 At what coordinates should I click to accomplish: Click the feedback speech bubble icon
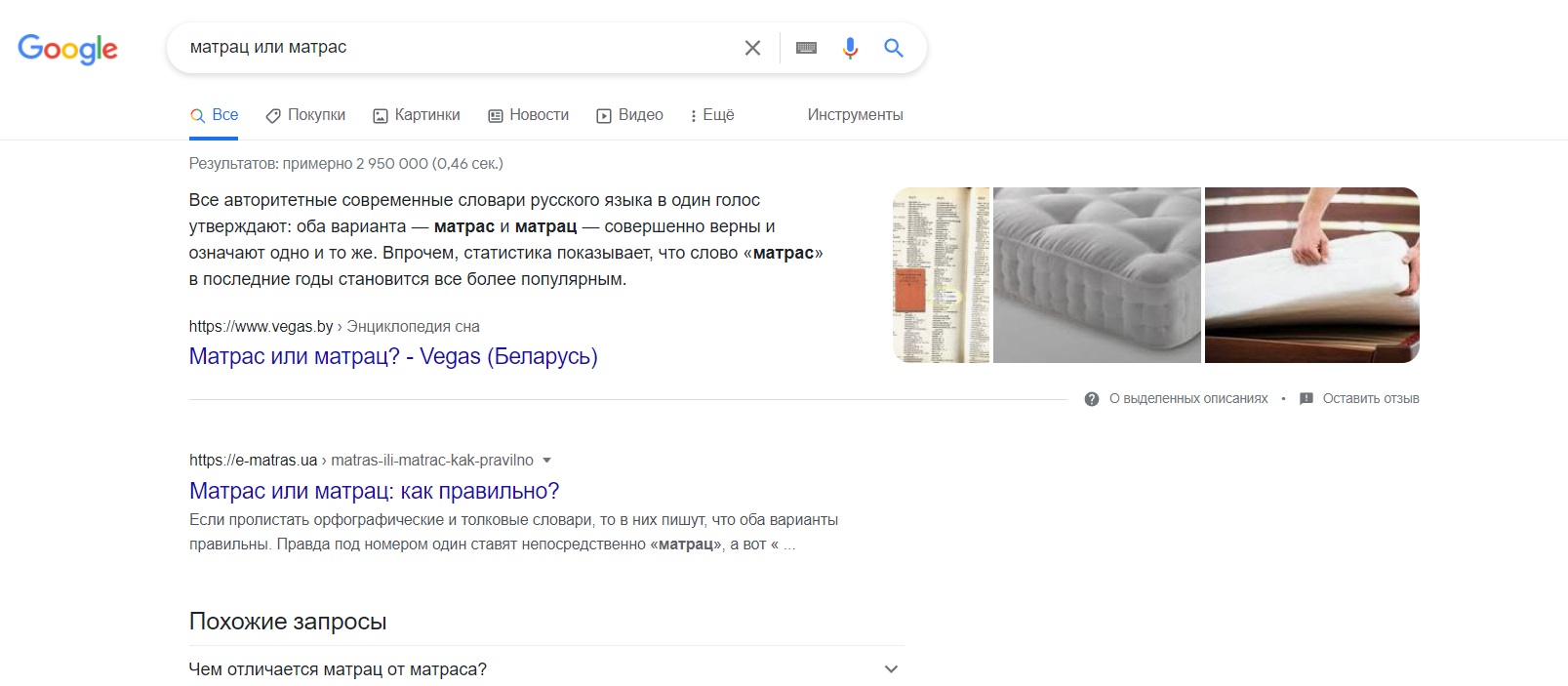[1307, 399]
